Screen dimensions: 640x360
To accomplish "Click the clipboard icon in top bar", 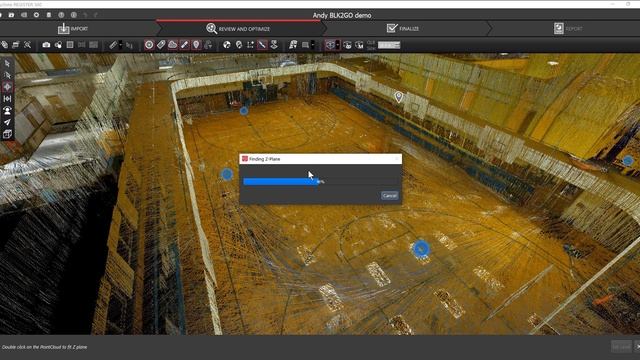I will point(49,15).
